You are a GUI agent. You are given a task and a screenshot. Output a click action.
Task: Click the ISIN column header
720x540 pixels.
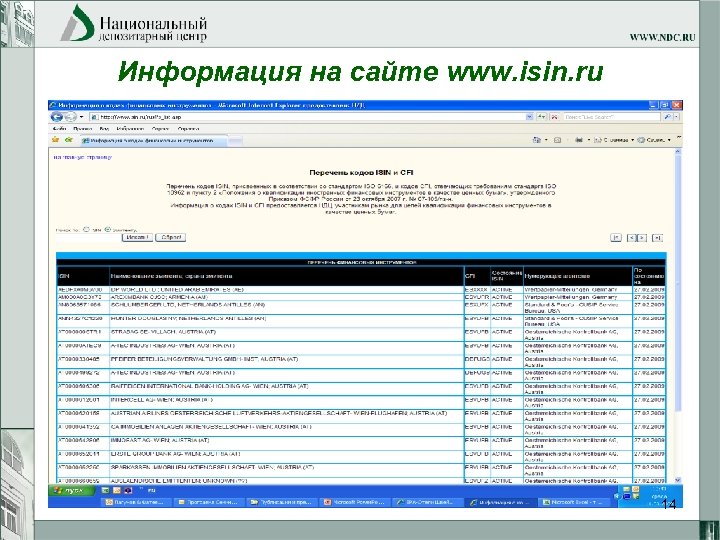tap(83, 276)
